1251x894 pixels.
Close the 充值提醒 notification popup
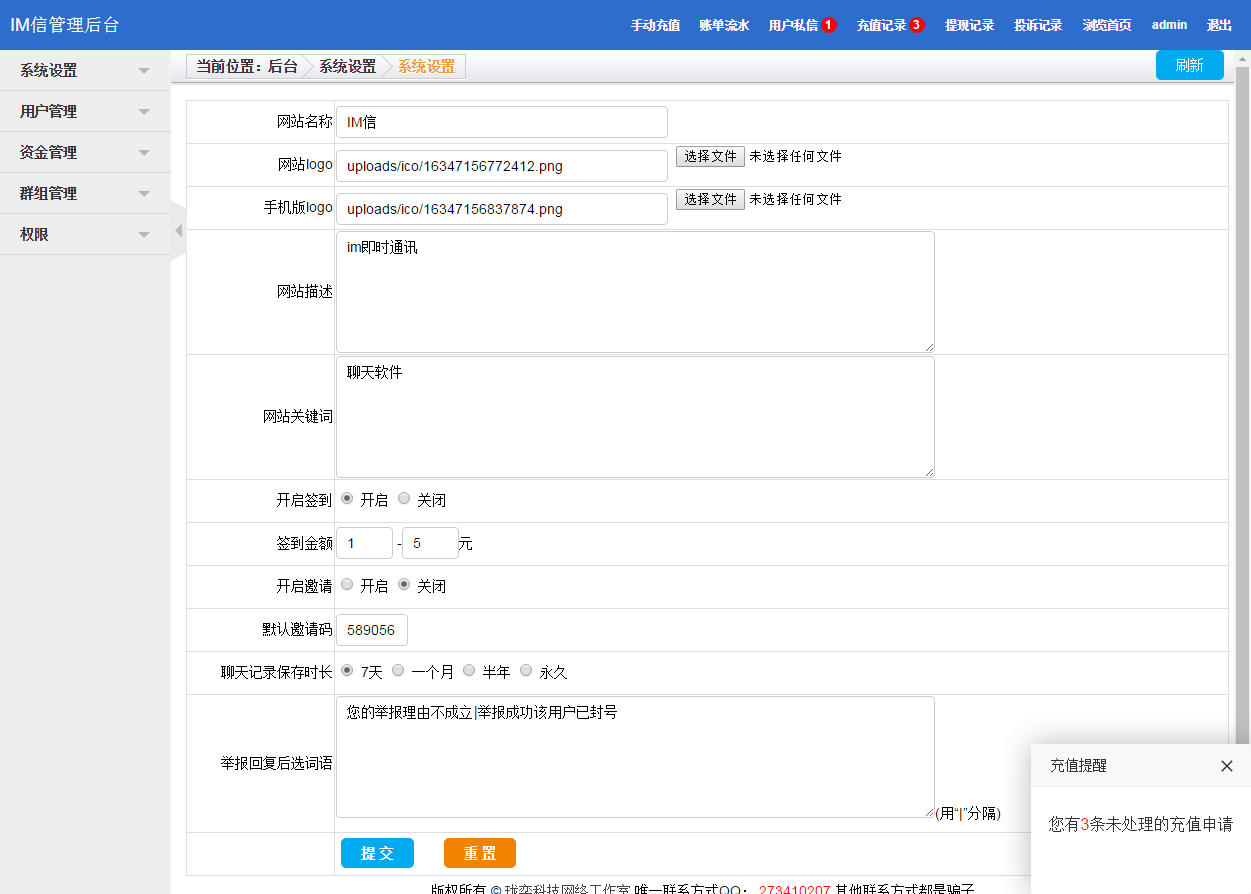pos(1227,766)
